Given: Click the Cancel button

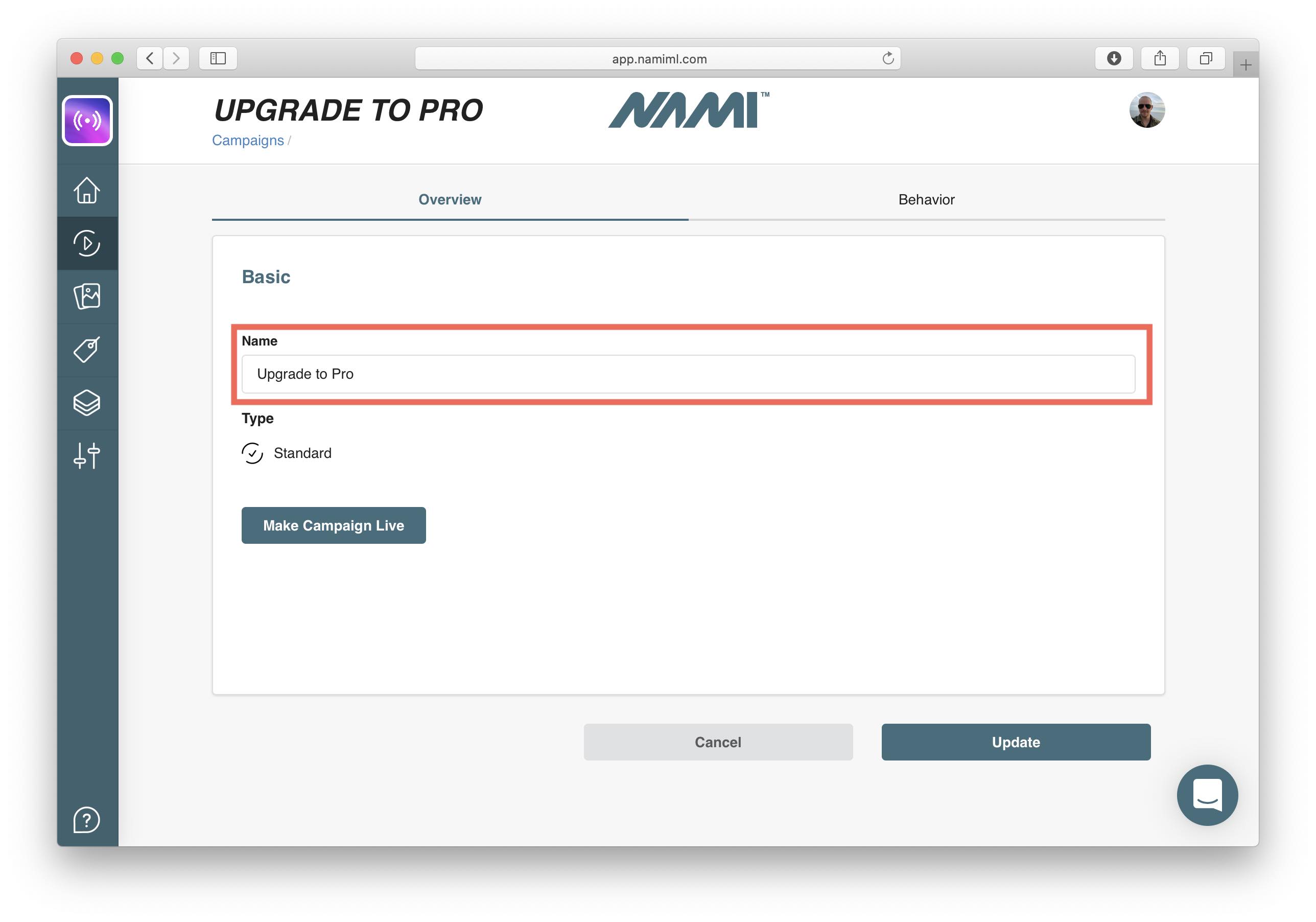Looking at the screenshot, I should coord(718,742).
